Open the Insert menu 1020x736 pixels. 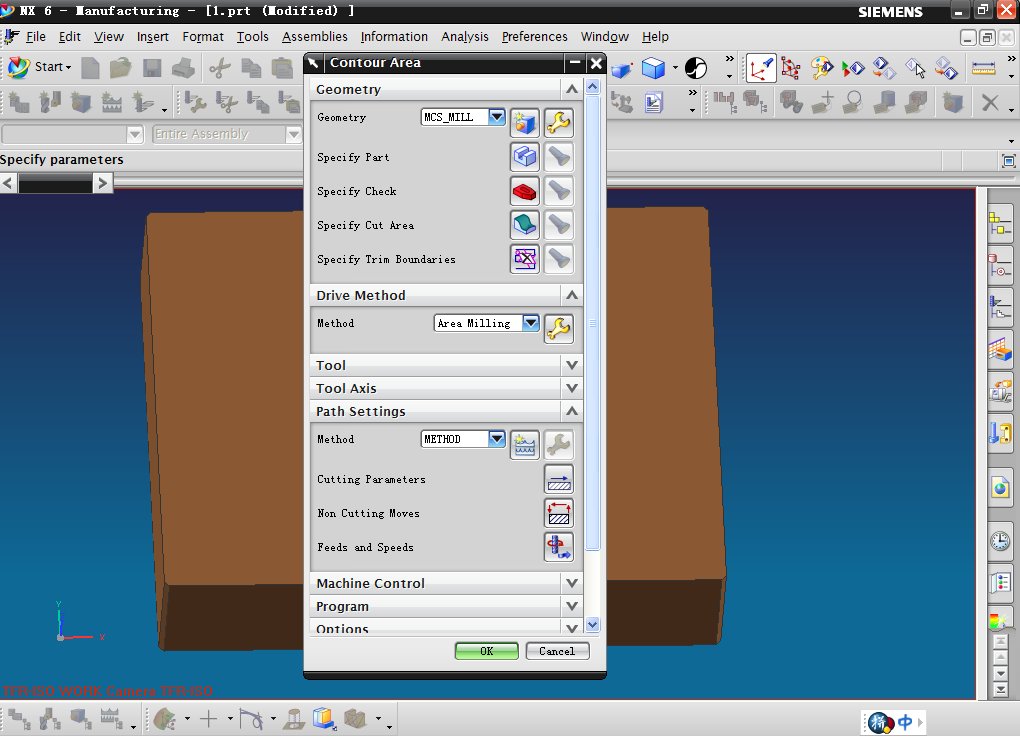(153, 36)
